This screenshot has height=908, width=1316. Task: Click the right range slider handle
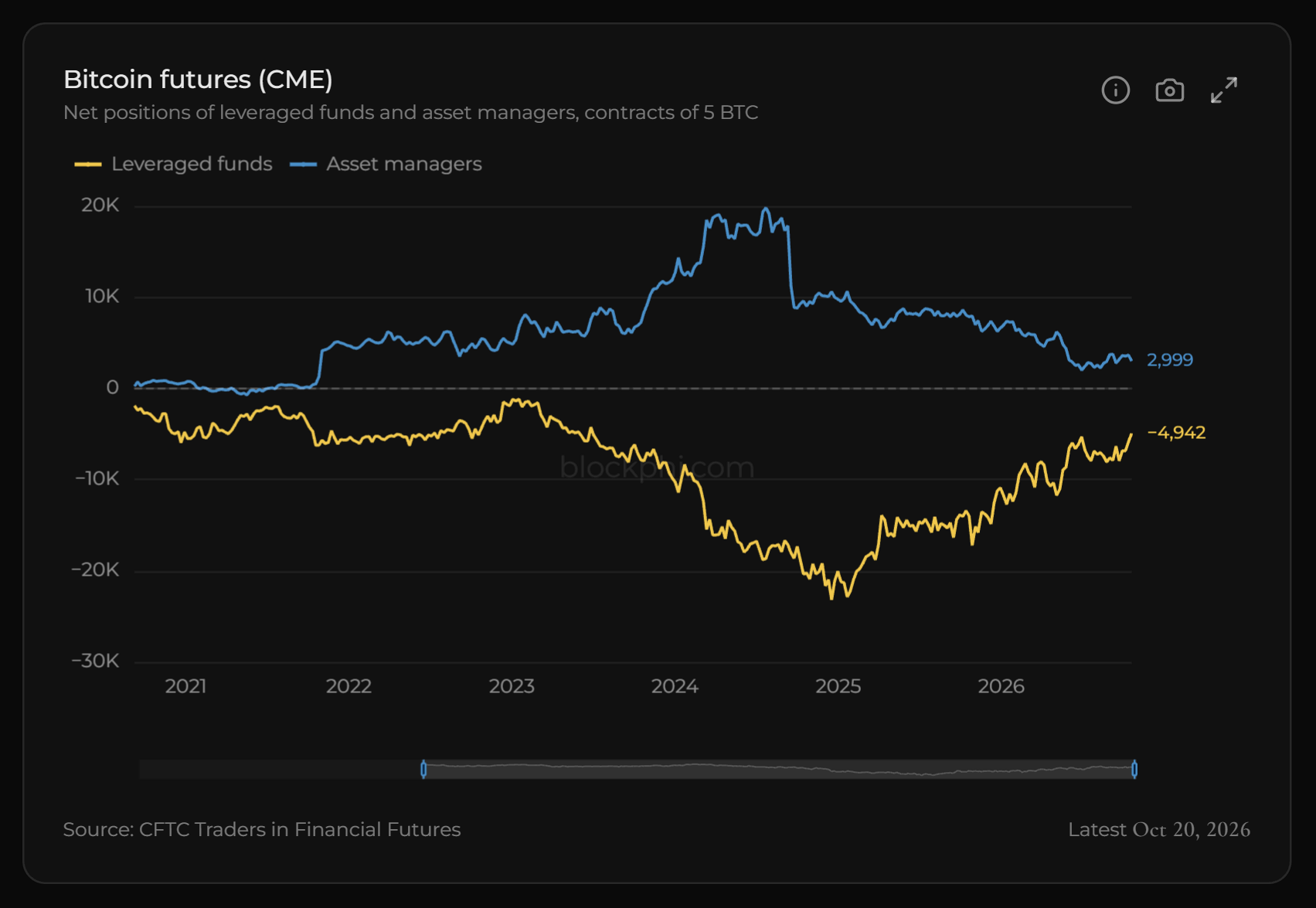1134,769
